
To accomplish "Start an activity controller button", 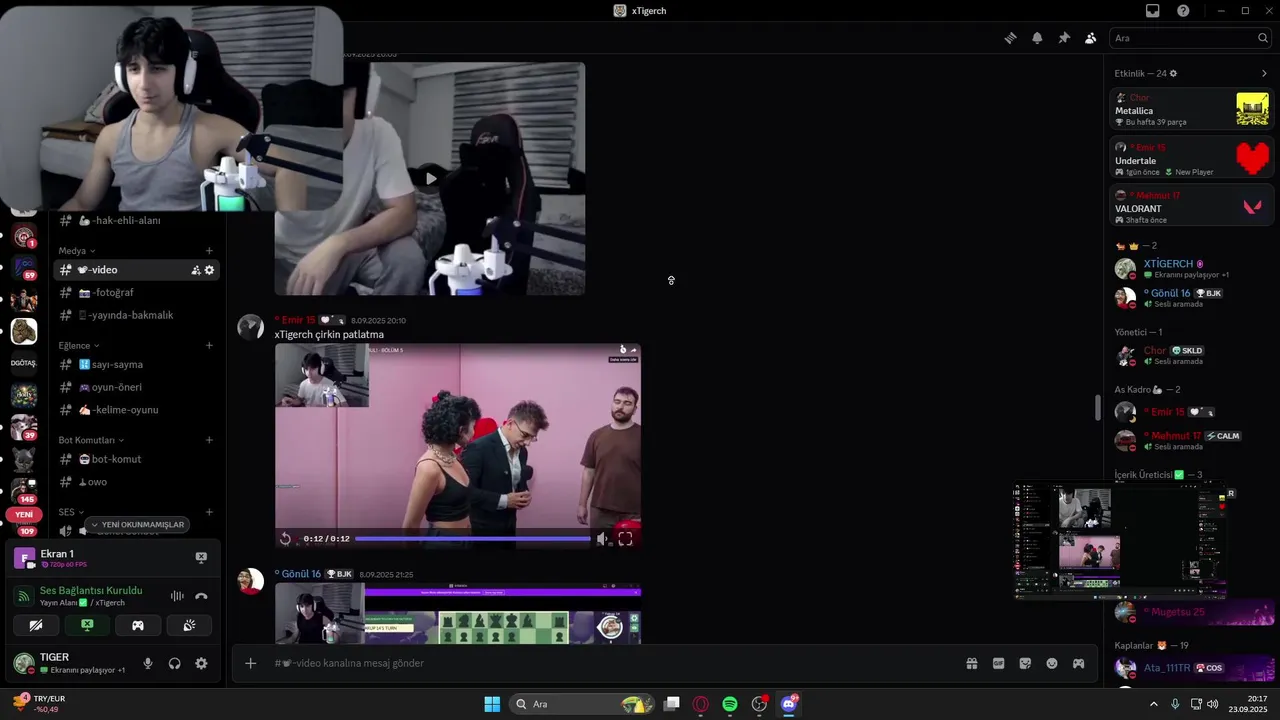I will 138,625.
